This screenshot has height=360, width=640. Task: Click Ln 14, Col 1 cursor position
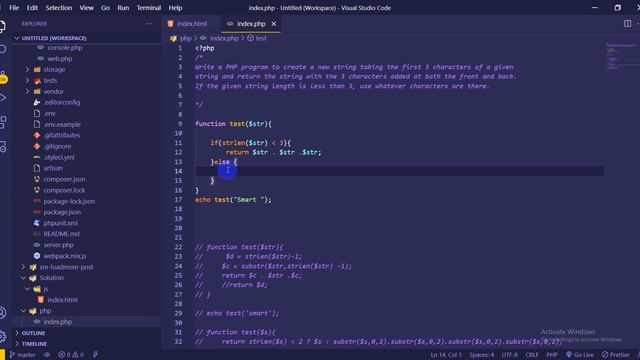pos(446,355)
